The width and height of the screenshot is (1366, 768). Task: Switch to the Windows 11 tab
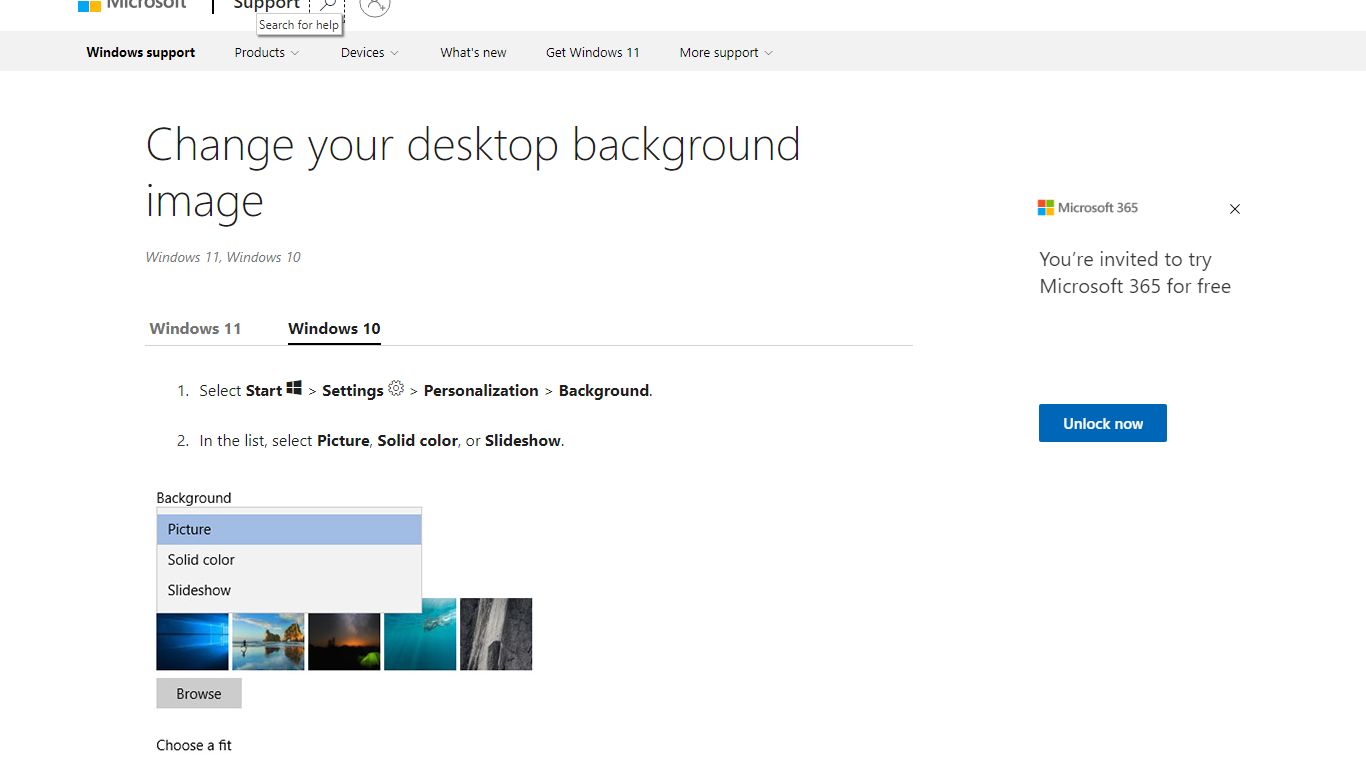pos(195,328)
